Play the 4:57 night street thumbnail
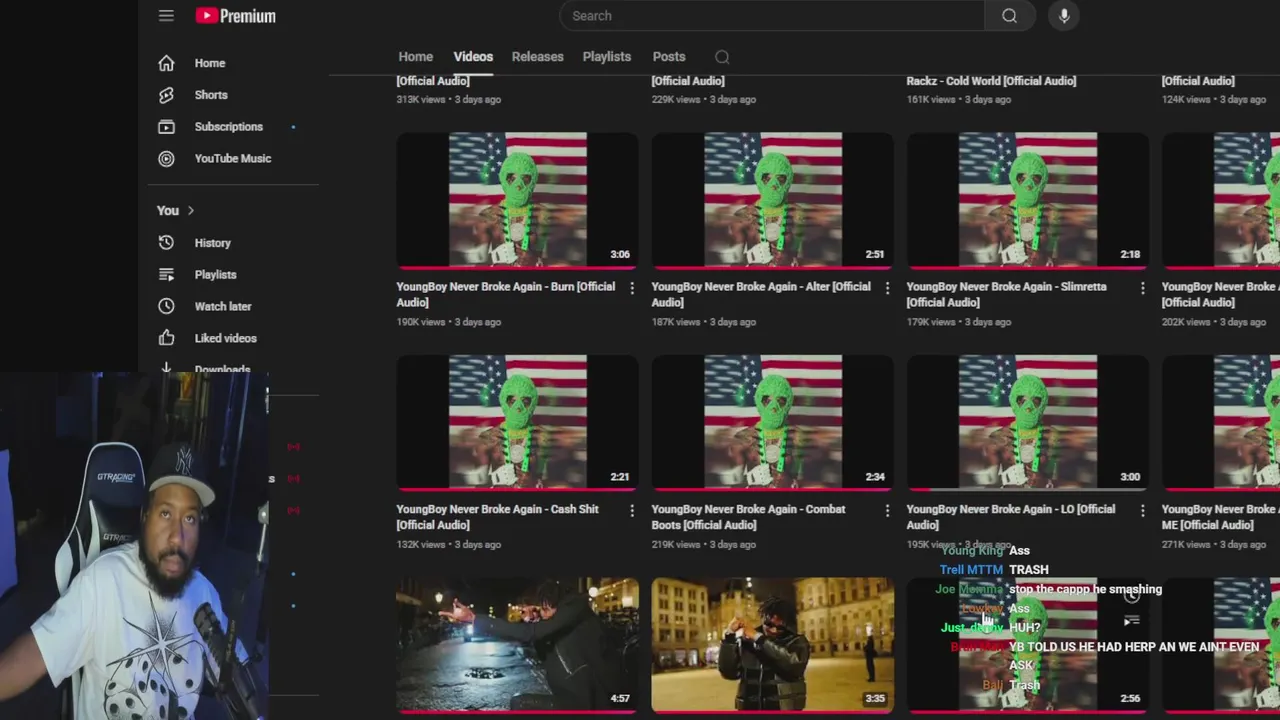 [517, 645]
